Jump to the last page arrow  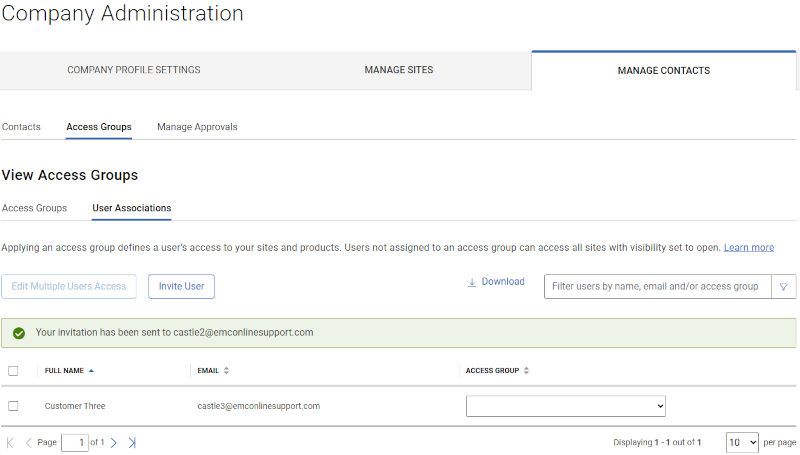[x=132, y=442]
